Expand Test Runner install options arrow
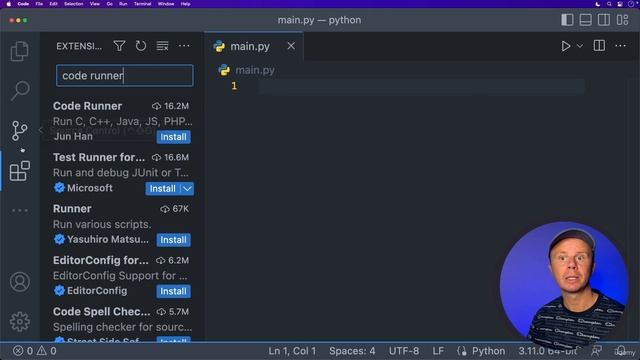Image resolution: width=640 pixels, height=360 pixels. tap(187, 189)
